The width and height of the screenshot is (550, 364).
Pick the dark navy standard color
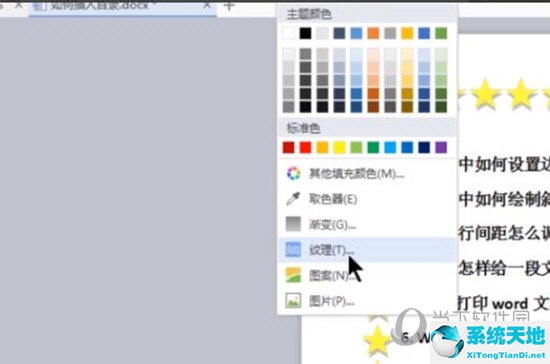(424, 148)
